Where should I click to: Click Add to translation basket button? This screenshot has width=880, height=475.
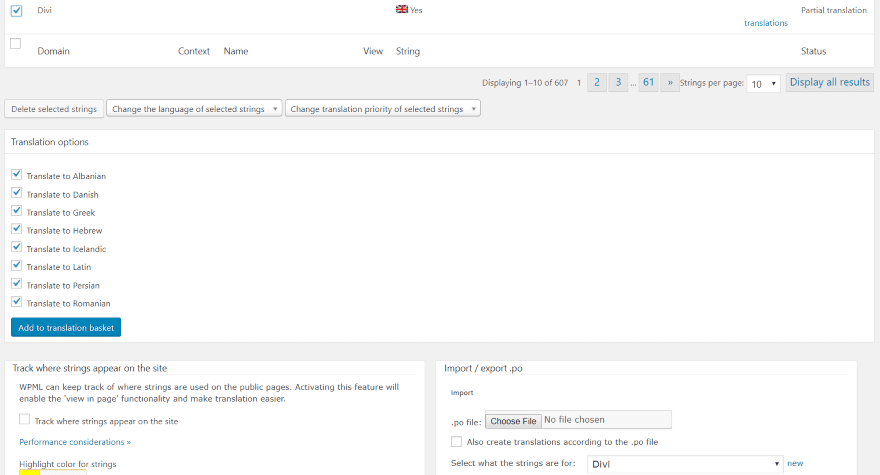pyautogui.click(x=66, y=327)
